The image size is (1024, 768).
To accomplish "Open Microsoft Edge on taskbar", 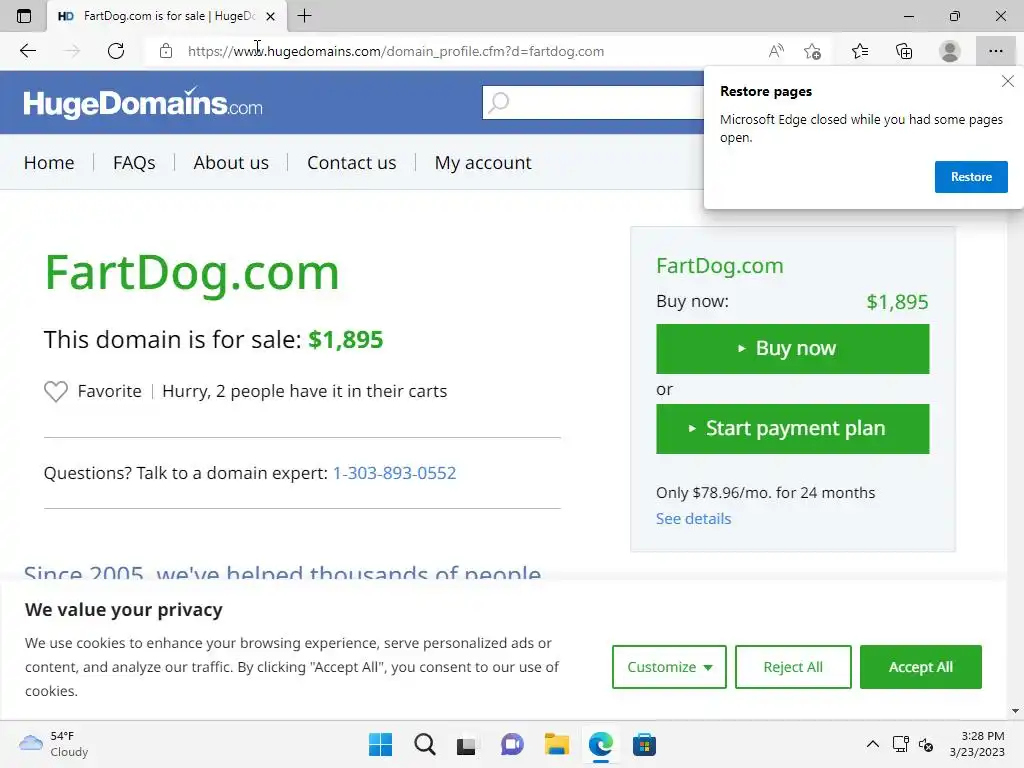I will pos(600,744).
